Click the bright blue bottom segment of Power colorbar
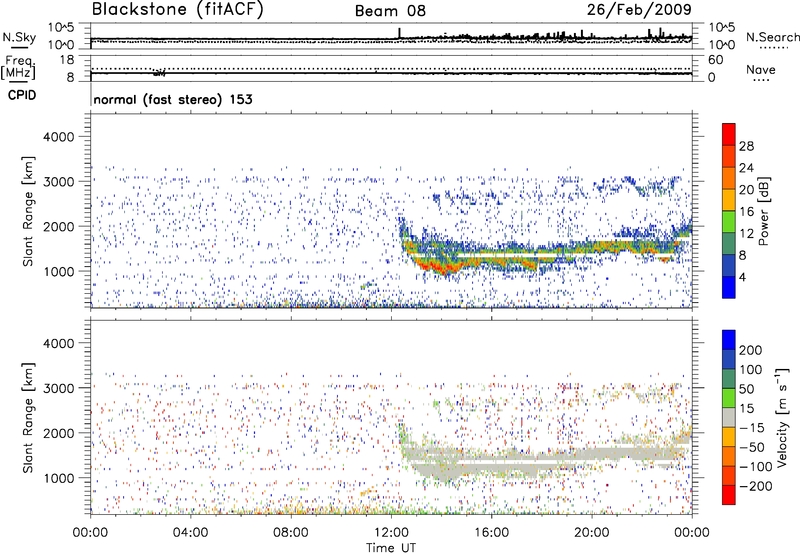The image size is (800, 554). point(729,287)
